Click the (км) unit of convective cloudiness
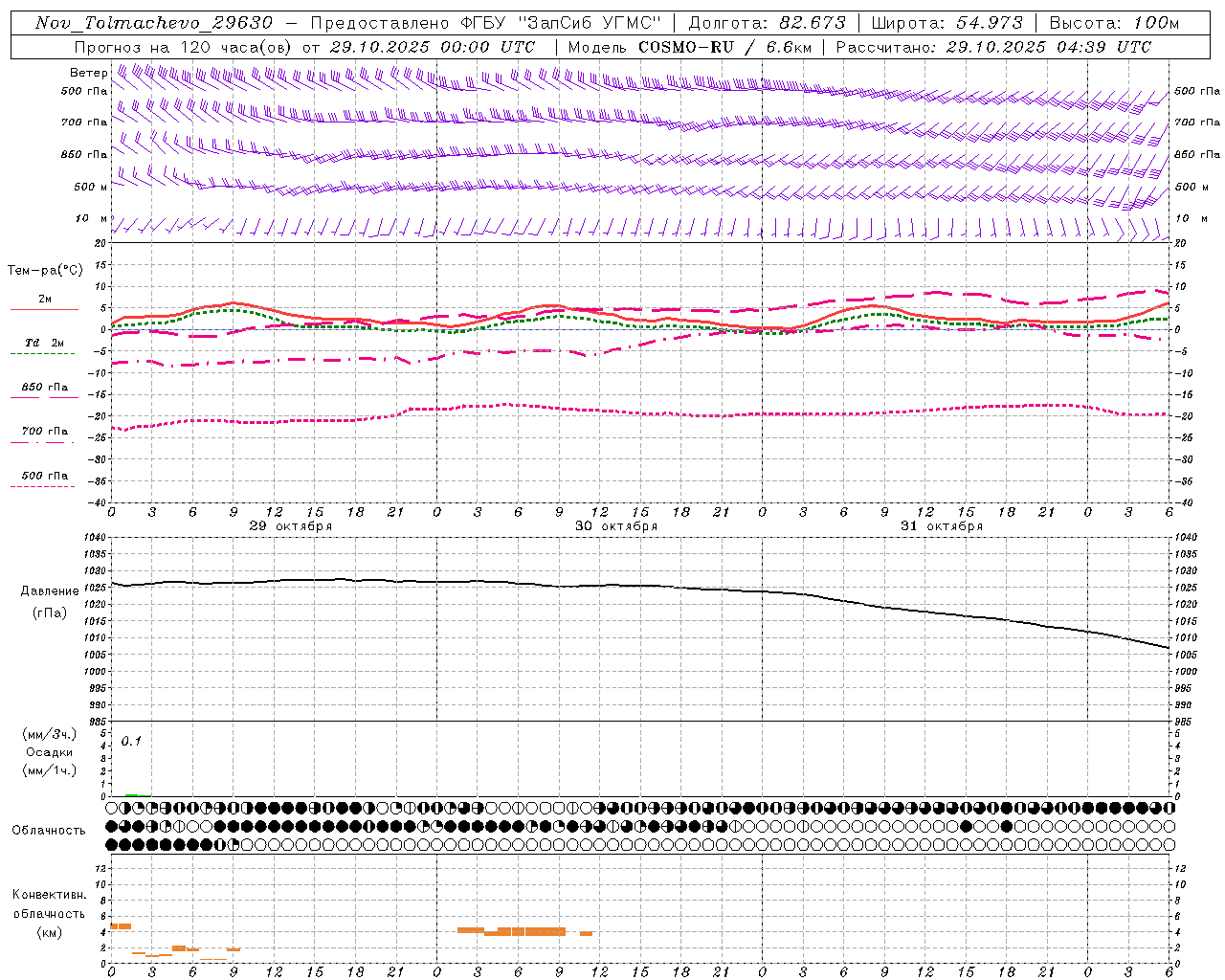This screenshot has width=1225, height=980. (x=49, y=932)
